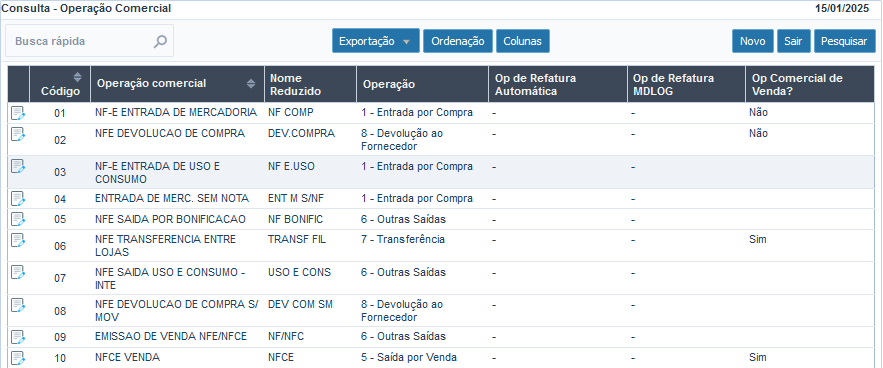The height and width of the screenshot is (368, 883).
Task: Open edit icon for ENTRADA DE MERC. SEM NOTA
Action: pos(18,198)
